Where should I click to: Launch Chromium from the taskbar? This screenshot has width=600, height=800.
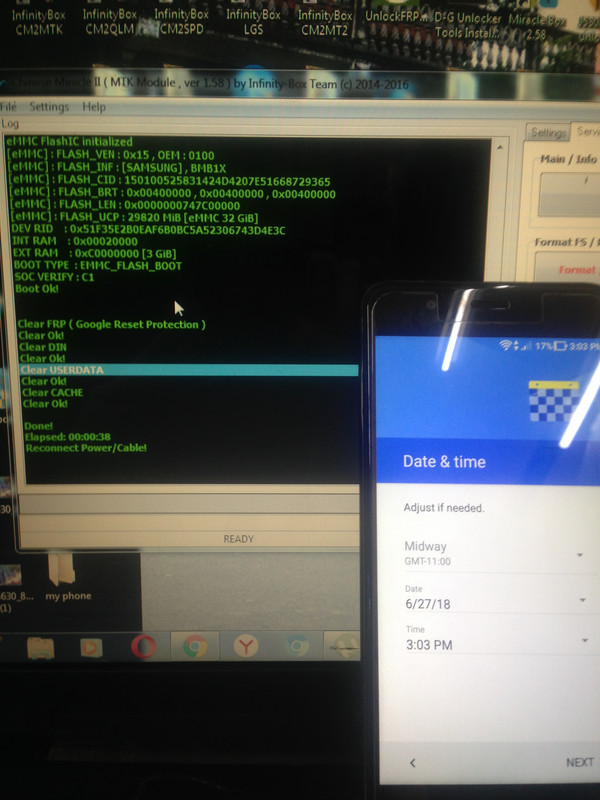[x=297, y=646]
